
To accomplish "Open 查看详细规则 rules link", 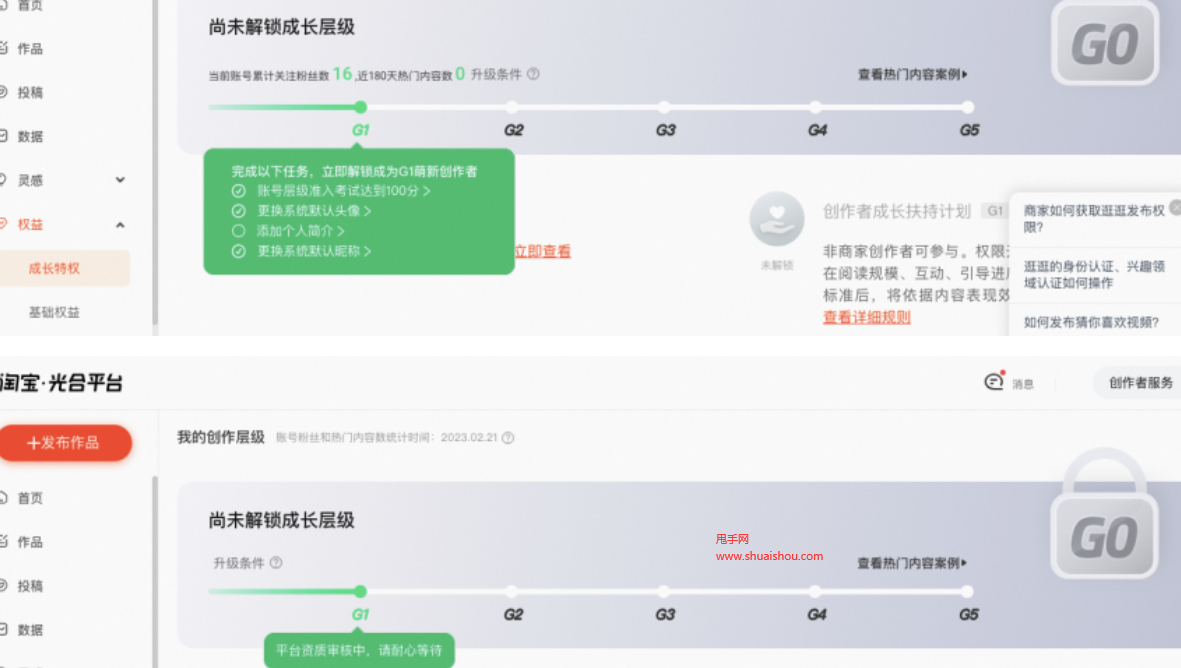I will 866,317.
